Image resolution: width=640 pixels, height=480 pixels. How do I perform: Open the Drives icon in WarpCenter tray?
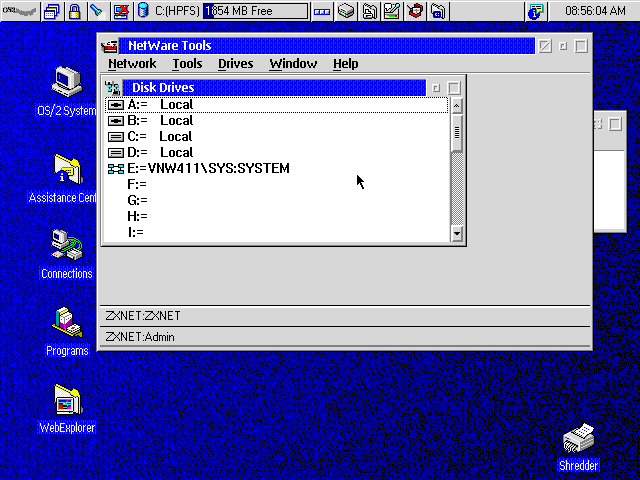click(346, 11)
